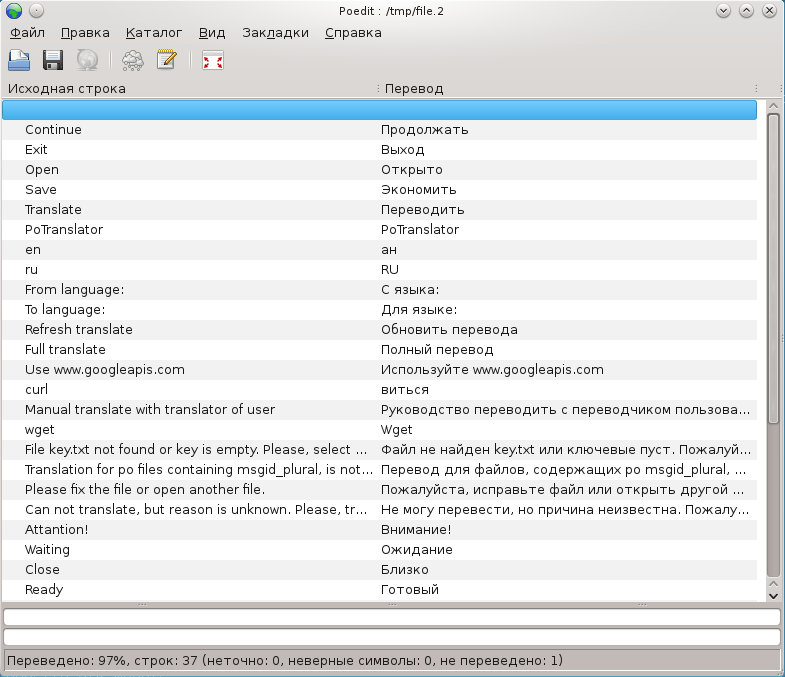Open the Справка menu
Screen dimensions: 785x677
tap(353, 32)
